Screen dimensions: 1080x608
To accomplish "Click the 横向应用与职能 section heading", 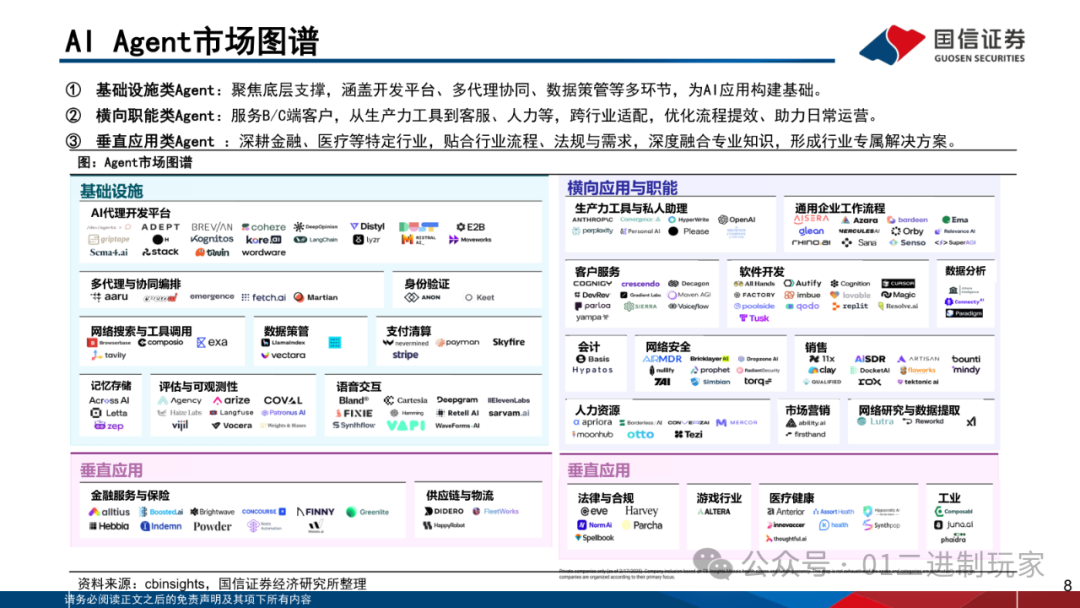I will pos(622,187).
